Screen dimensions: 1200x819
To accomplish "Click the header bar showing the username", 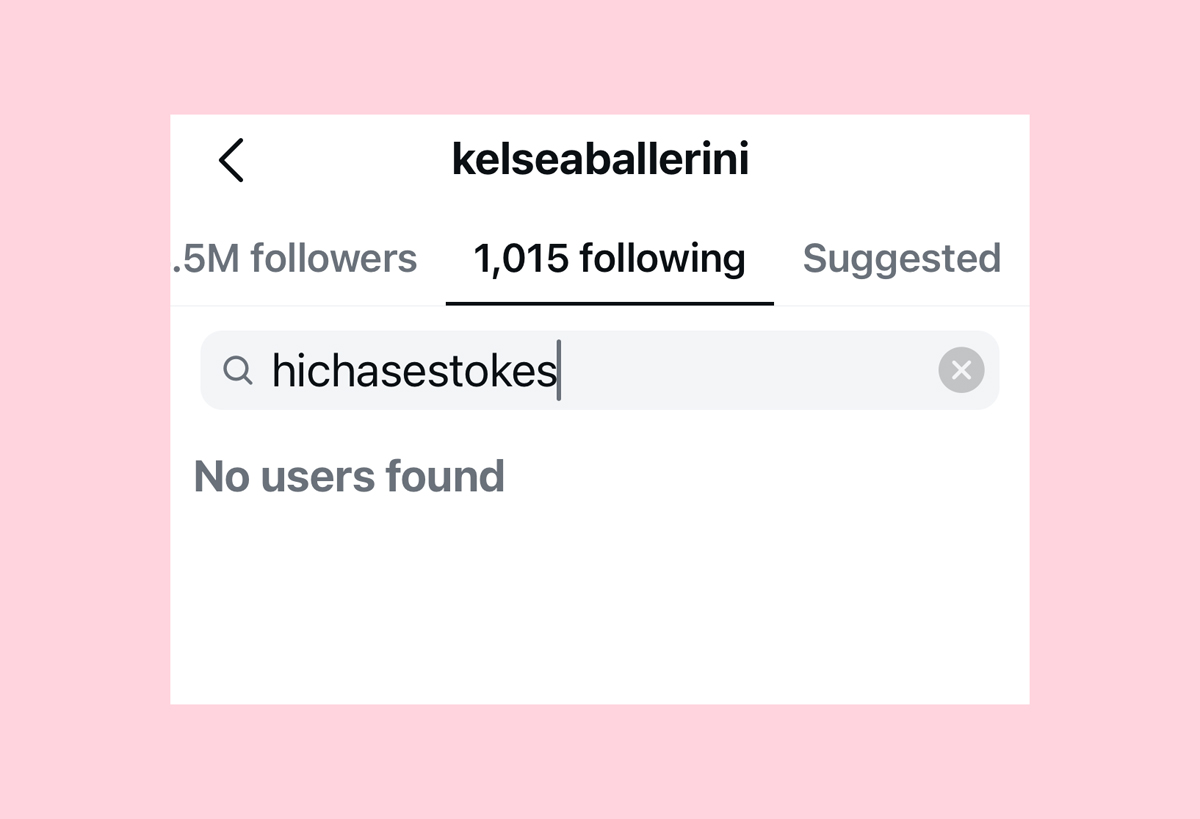I will [x=601, y=159].
